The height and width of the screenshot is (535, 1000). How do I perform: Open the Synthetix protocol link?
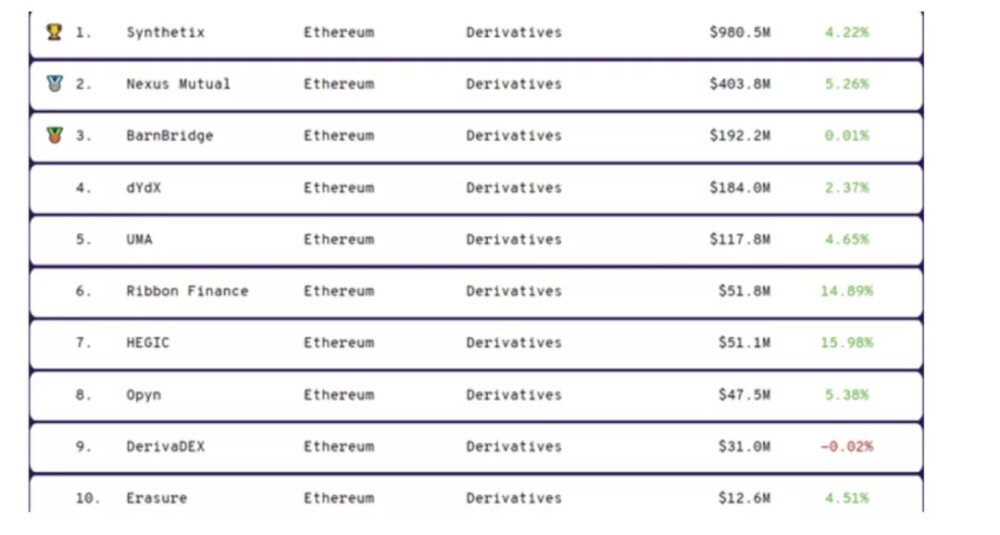[165, 32]
